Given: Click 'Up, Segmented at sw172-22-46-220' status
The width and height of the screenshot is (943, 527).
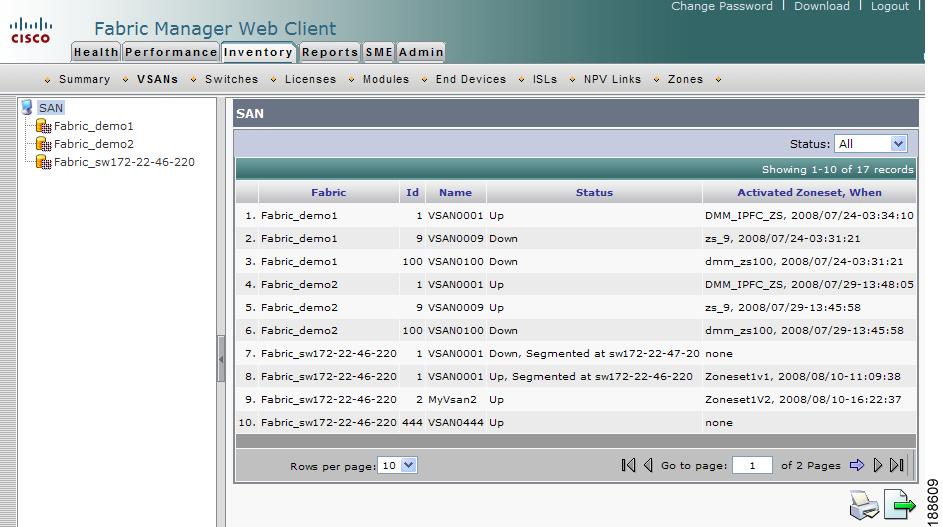Looking at the screenshot, I should pos(591,377).
